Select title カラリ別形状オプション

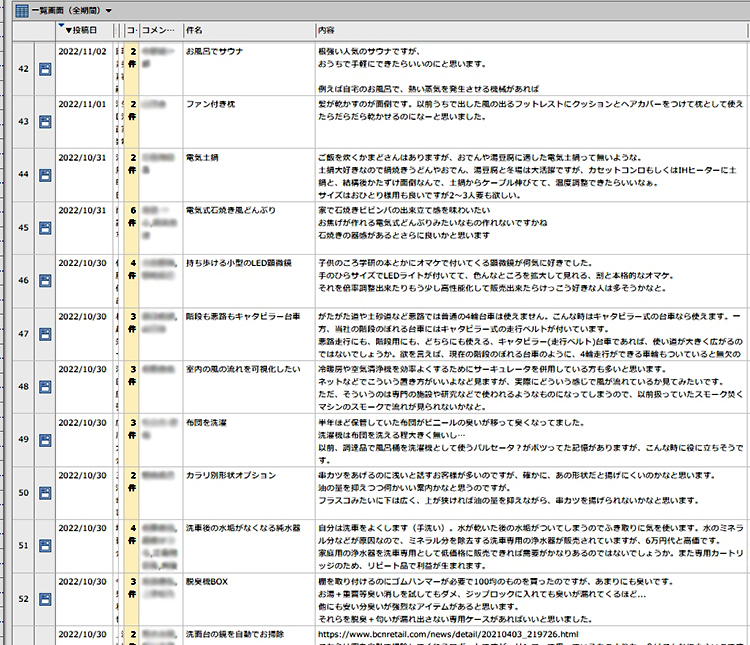231,476
